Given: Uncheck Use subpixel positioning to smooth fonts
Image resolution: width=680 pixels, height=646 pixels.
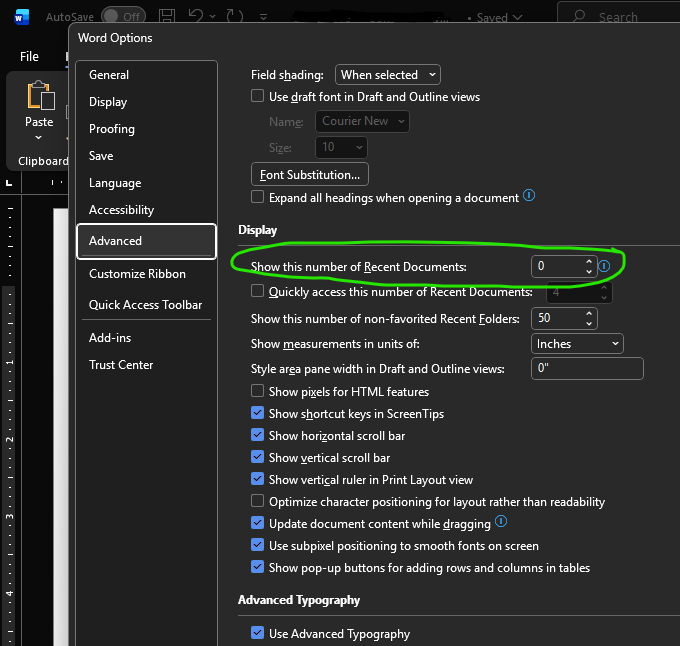Looking at the screenshot, I should coord(257,545).
